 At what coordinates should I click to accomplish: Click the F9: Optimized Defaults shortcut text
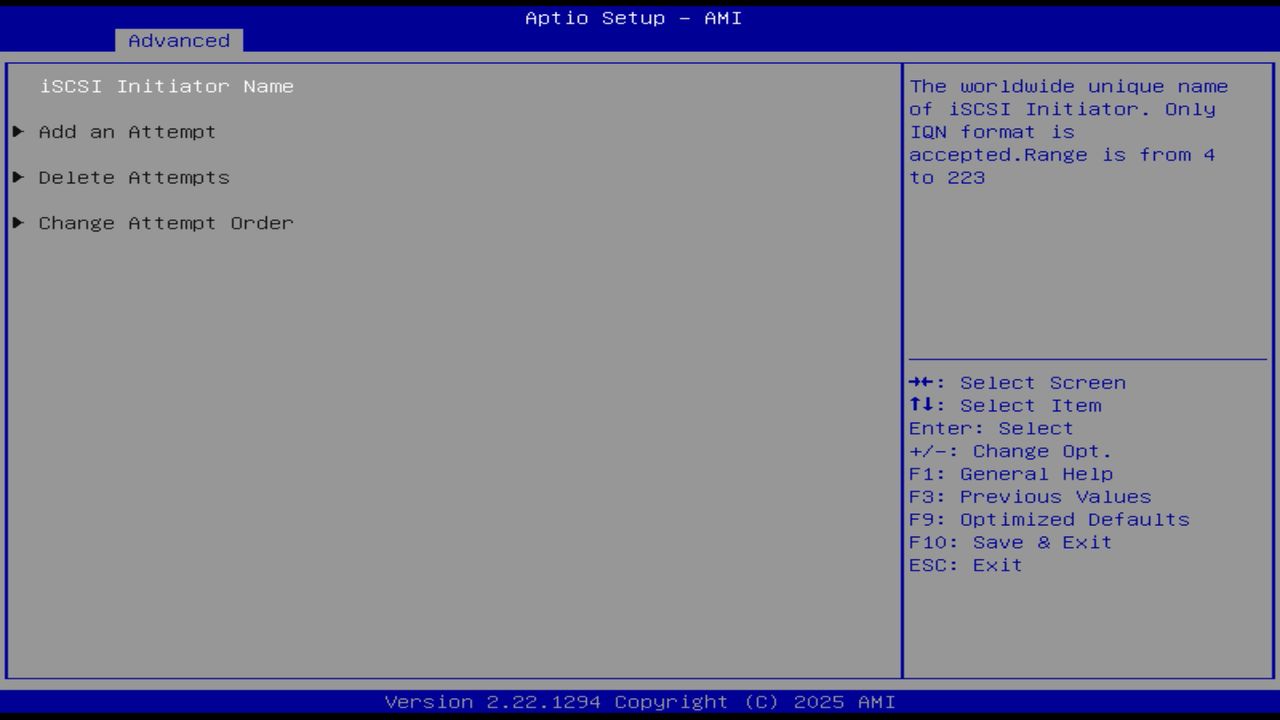1048,519
